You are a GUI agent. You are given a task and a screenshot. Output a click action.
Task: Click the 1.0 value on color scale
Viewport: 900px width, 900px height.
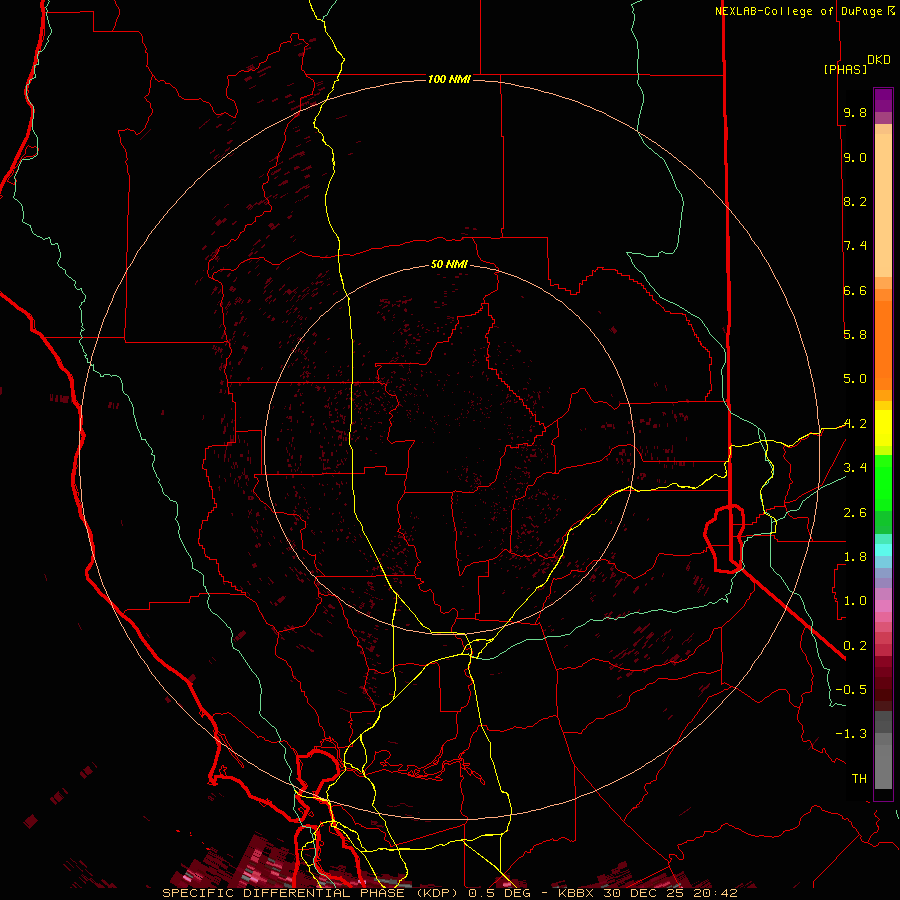click(855, 601)
